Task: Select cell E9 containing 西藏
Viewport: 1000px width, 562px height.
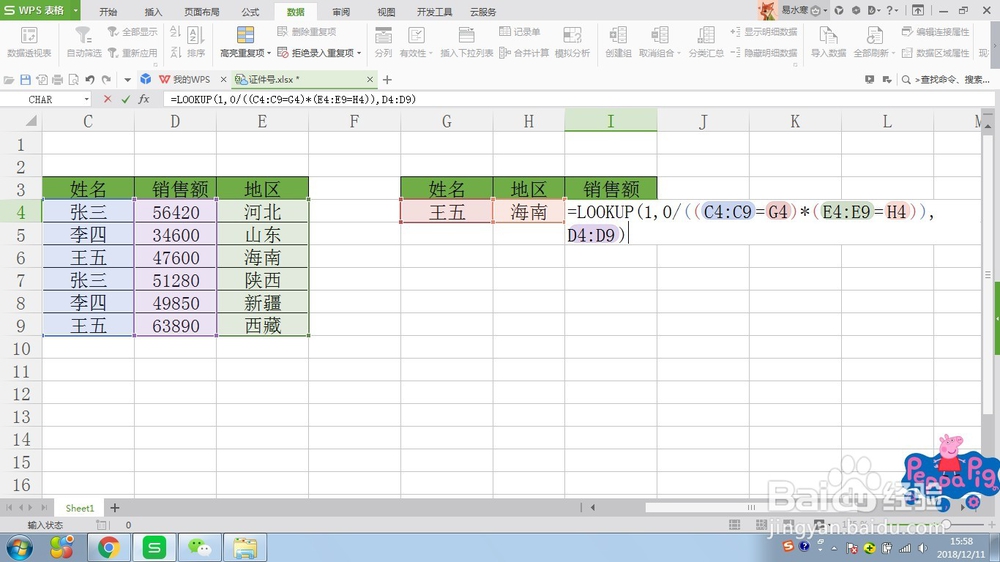Action: [x=262, y=326]
